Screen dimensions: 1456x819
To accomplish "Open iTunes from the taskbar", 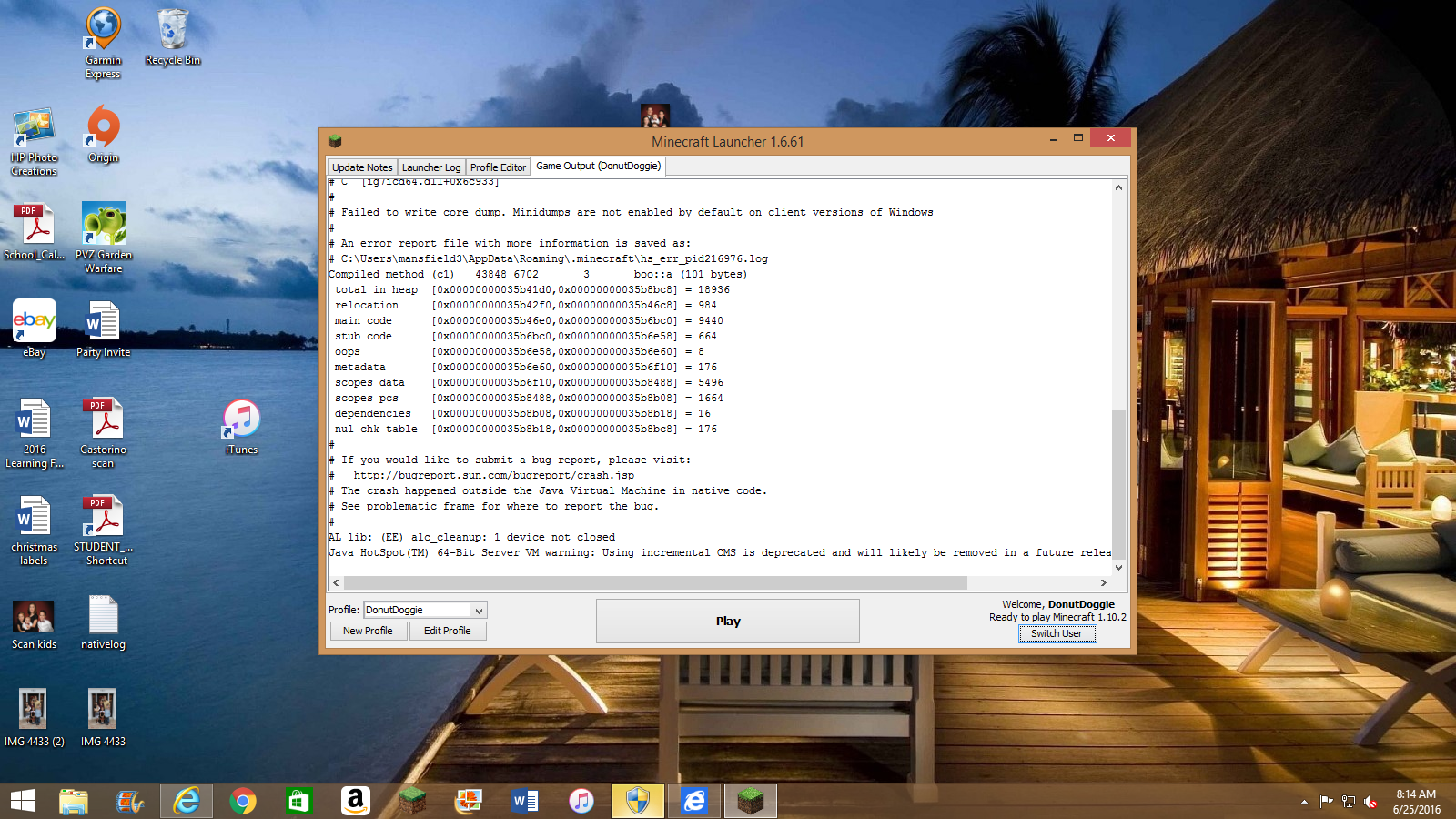I will (581, 801).
